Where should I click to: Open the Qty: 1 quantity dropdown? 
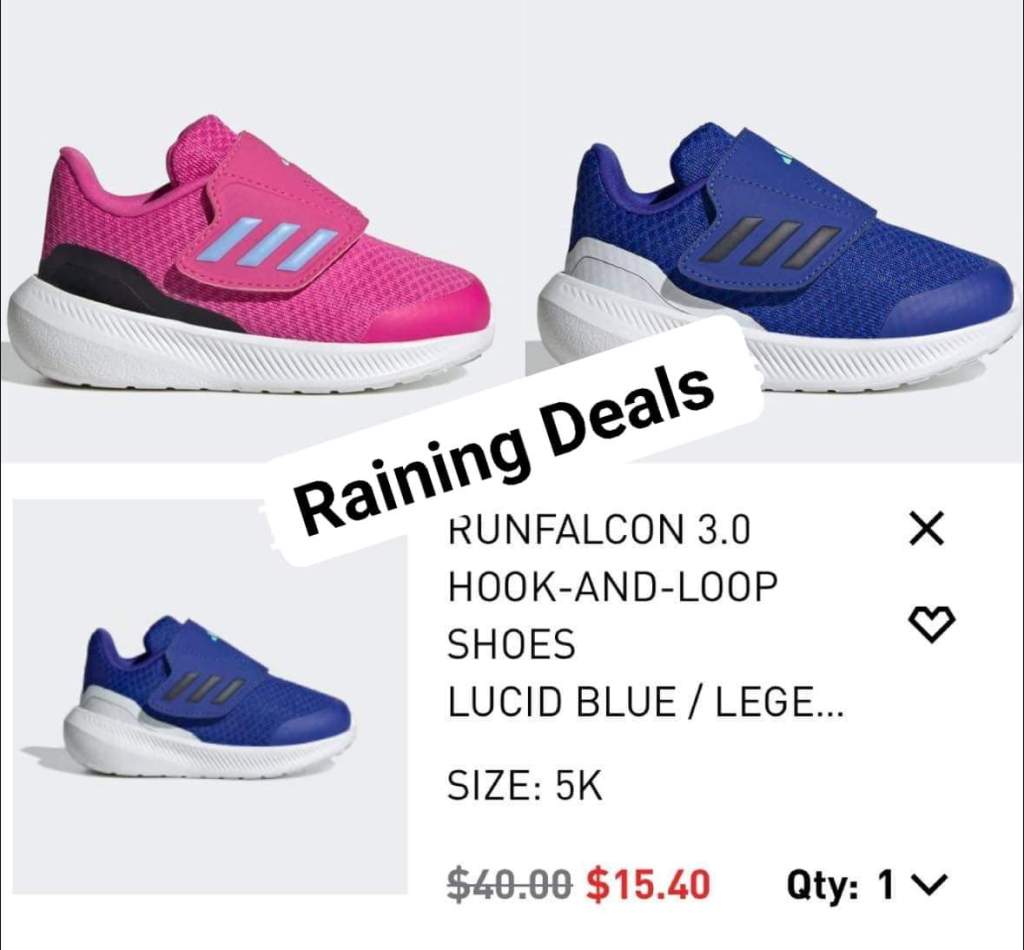tap(866, 886)
